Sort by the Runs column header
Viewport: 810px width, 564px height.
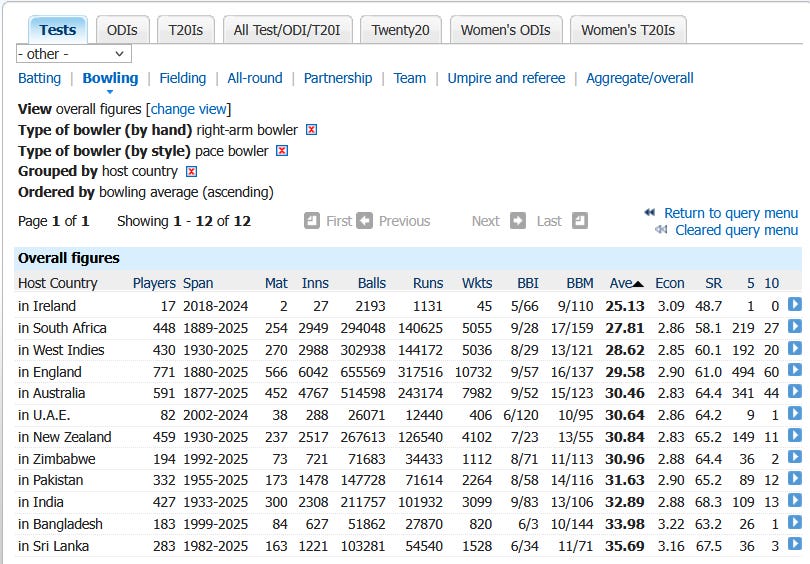[428, 283]
